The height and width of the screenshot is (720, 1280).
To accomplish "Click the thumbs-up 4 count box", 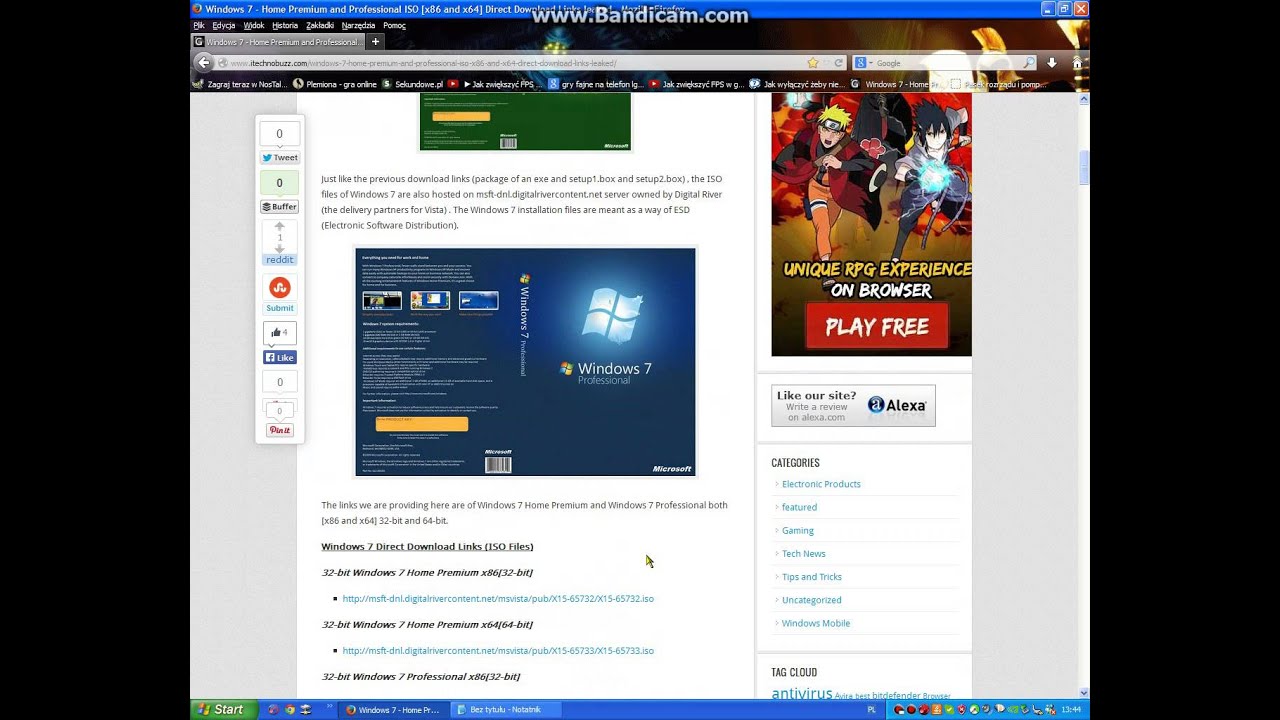I will coord(280,333).
